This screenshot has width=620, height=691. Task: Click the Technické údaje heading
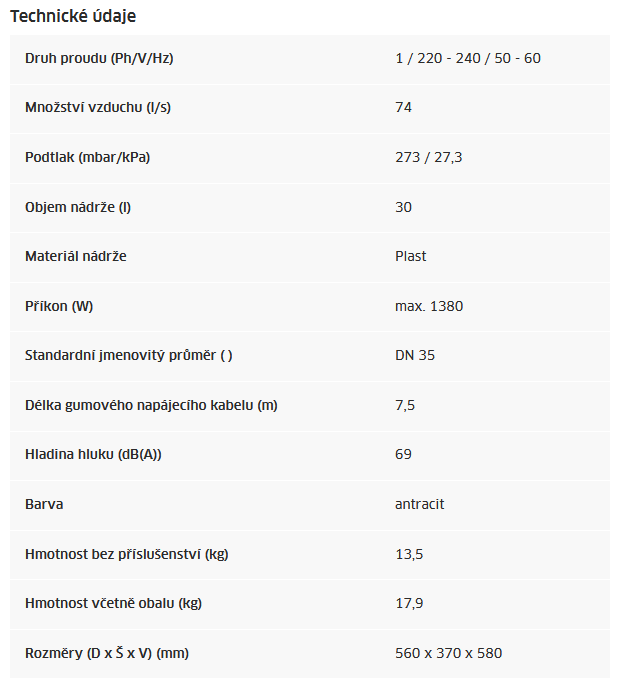pyautogui.click(x=73, y=16)
